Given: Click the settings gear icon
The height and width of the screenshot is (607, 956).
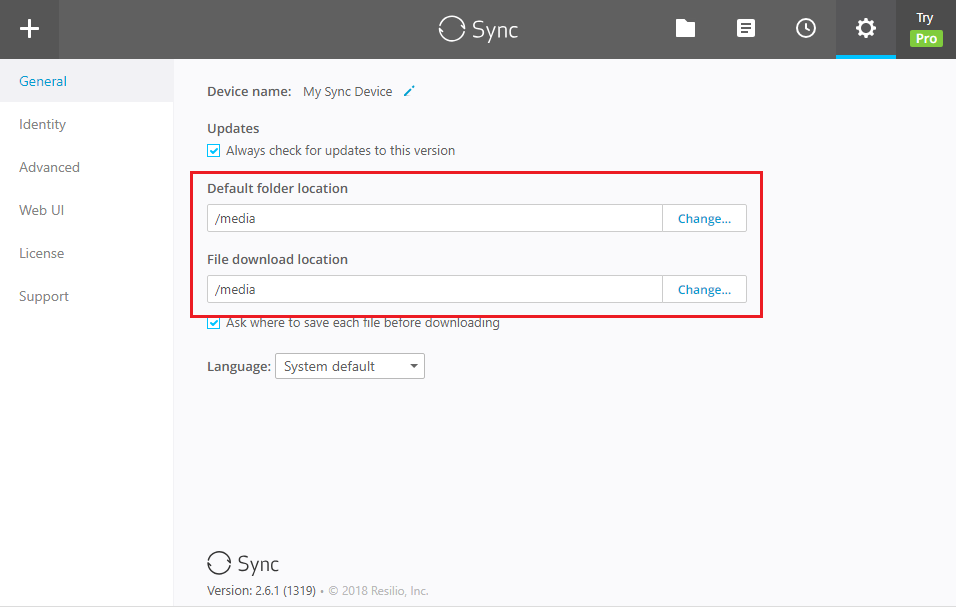Looking at the screenshot, I should (866, 29).
